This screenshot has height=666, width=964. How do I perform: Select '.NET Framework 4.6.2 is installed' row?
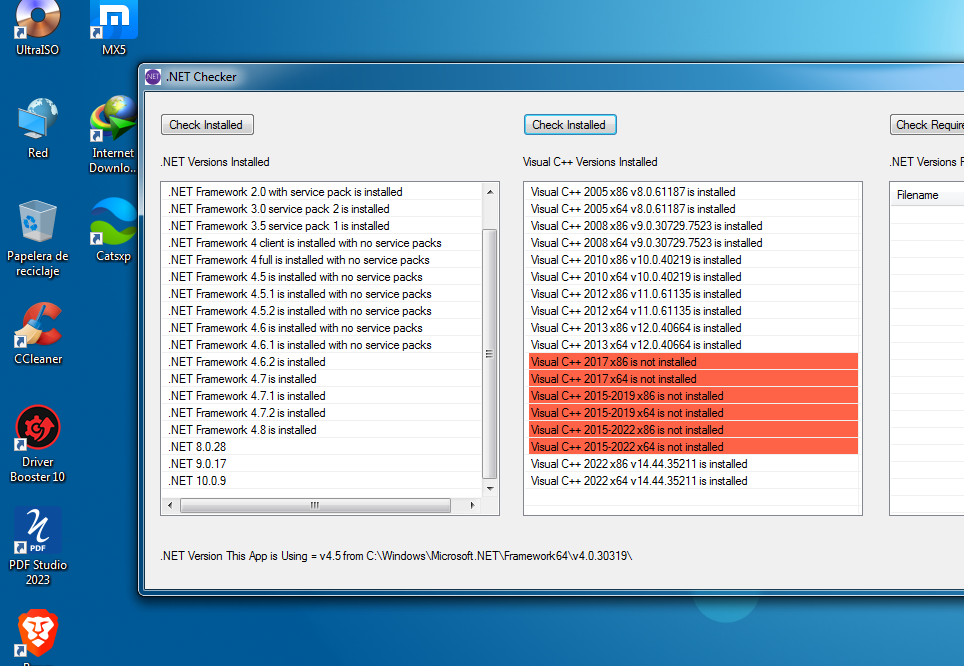coord(322,362)
